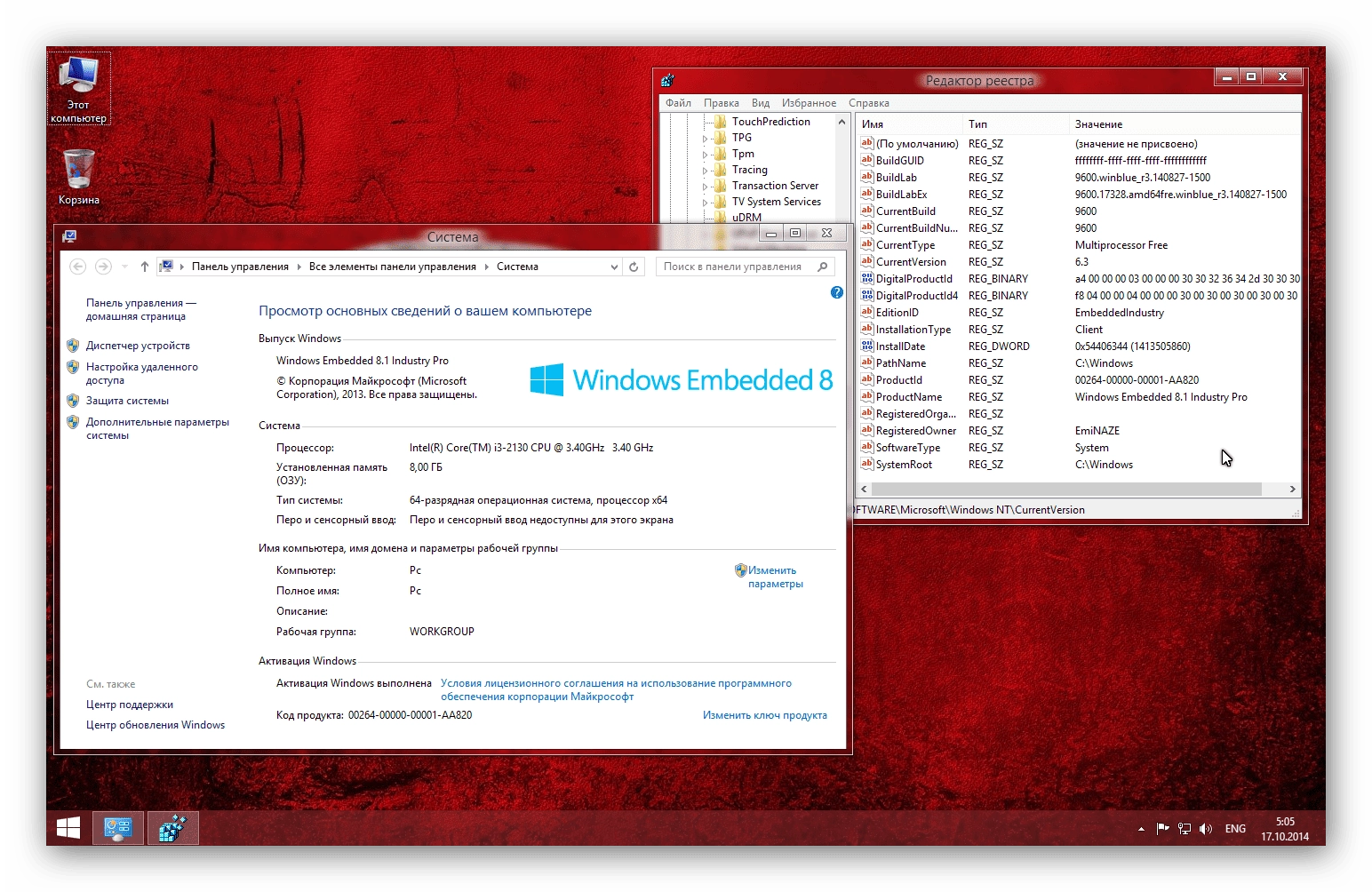Viewport: 1372px width, 892px height.
Task: Click the BuildGUID value's string icon
Action: (x=866, y=160)
